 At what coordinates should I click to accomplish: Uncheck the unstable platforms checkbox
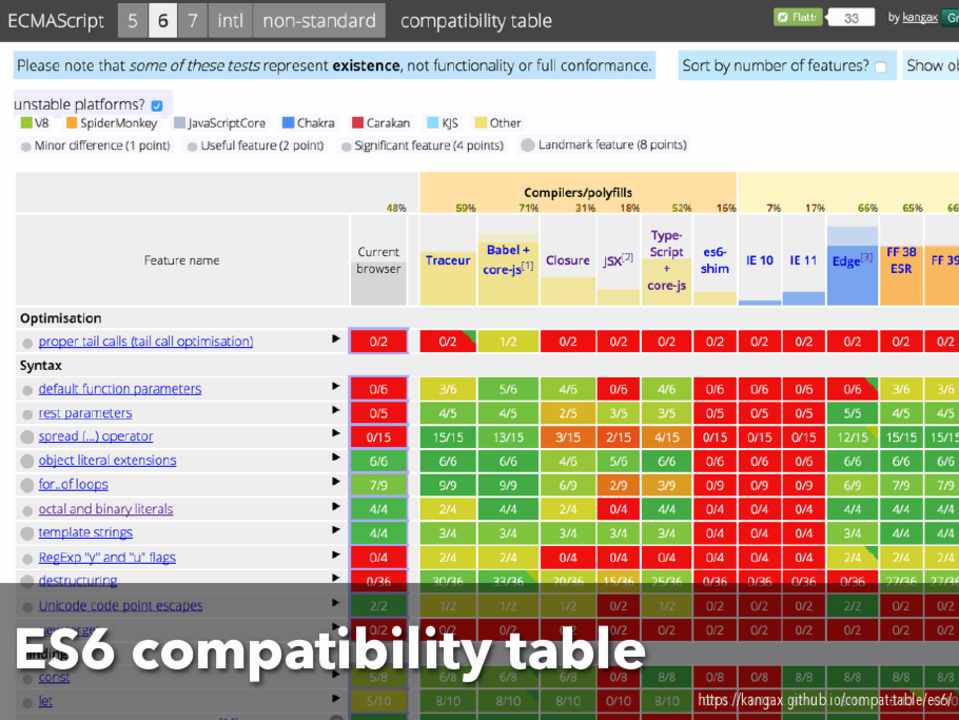click(x=157, y=105)
